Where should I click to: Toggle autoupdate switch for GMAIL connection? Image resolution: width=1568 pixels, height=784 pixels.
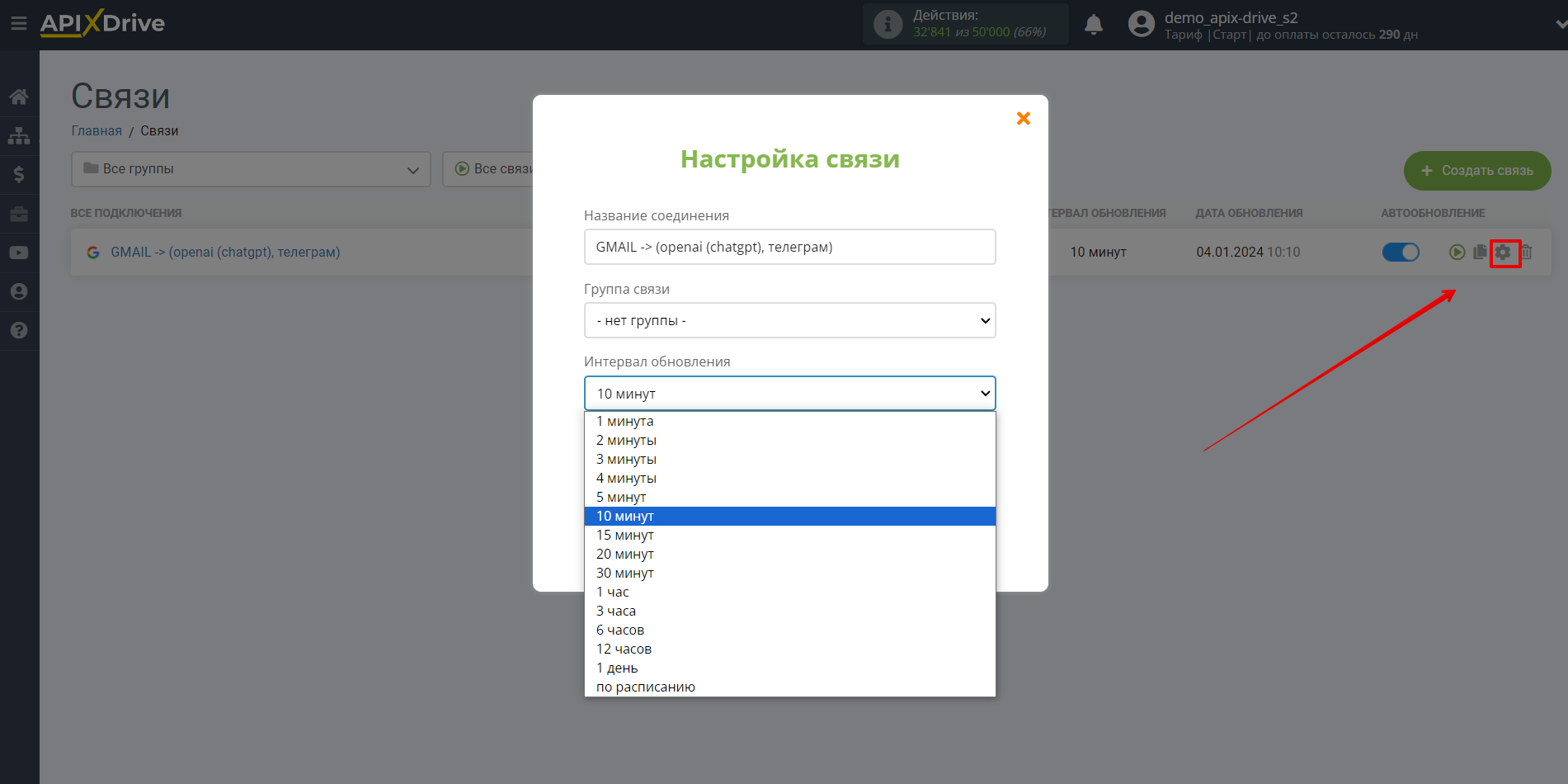pyautogui.click(x=1401, y=252)
